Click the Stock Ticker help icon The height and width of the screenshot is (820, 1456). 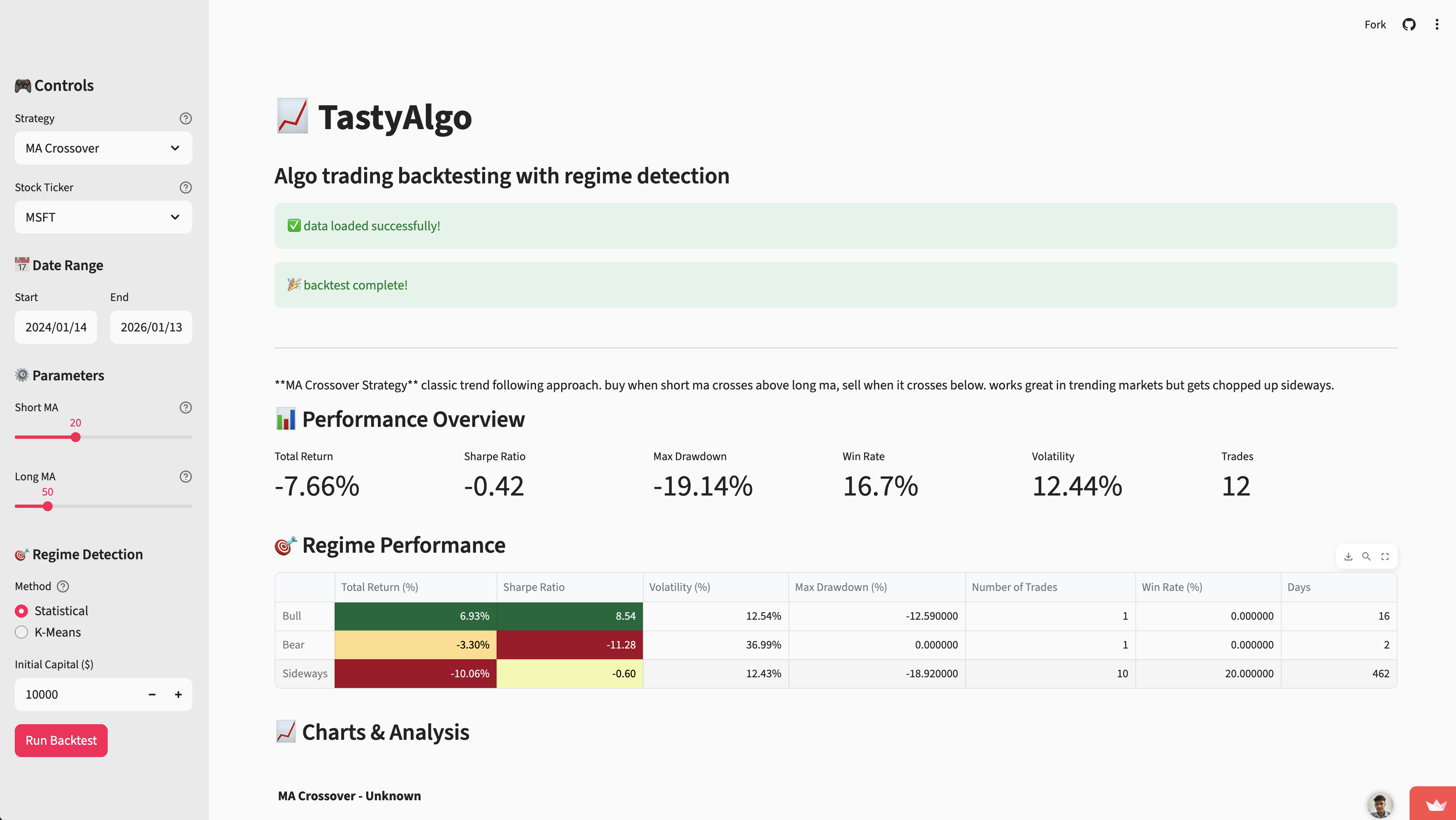(x=185, y=187)
